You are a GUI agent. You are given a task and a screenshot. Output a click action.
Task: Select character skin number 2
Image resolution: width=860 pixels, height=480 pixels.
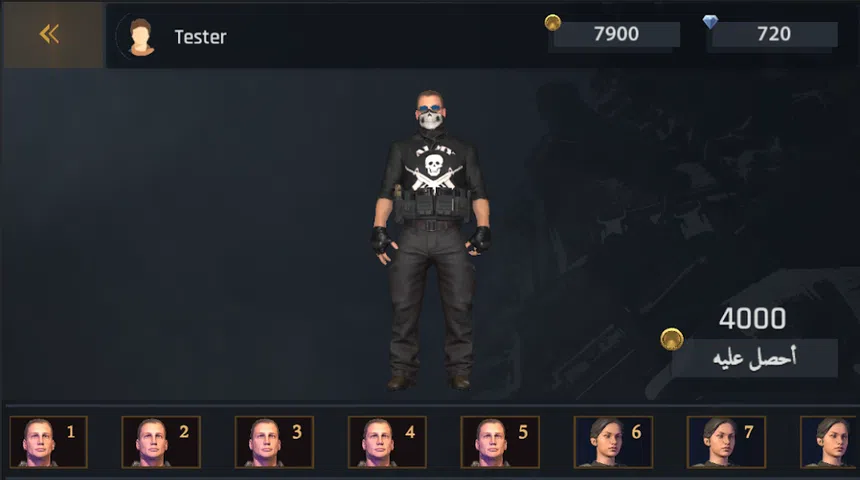point(161,442)
